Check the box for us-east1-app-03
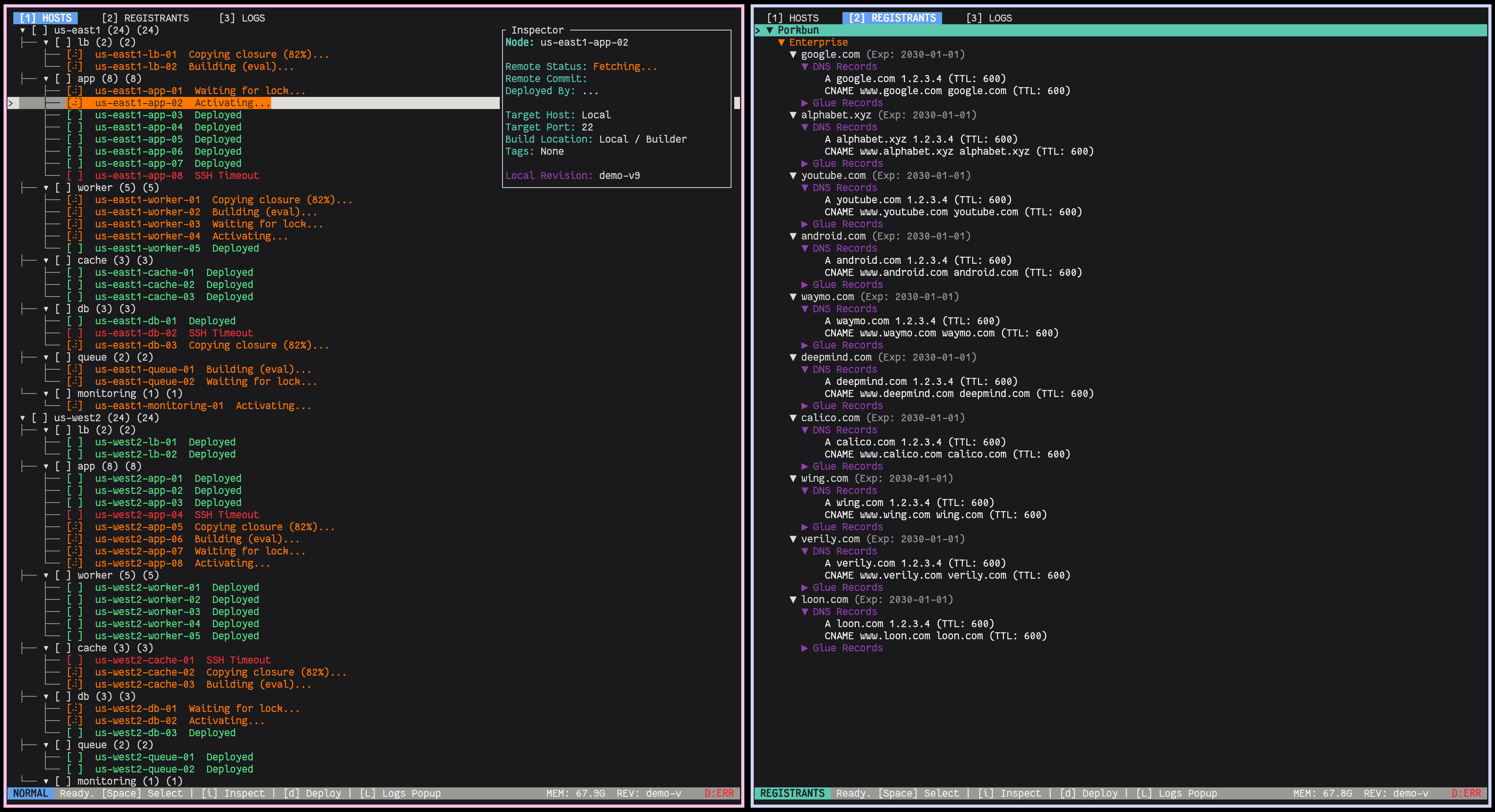The image size is (1495, 812). click(x=74, y=115)
